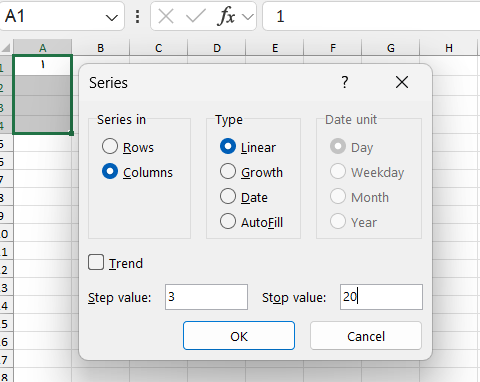Viewport: 480px width, 382px height.
Task: Click the formula bar showing 1
Action: [x=371, y=16]
